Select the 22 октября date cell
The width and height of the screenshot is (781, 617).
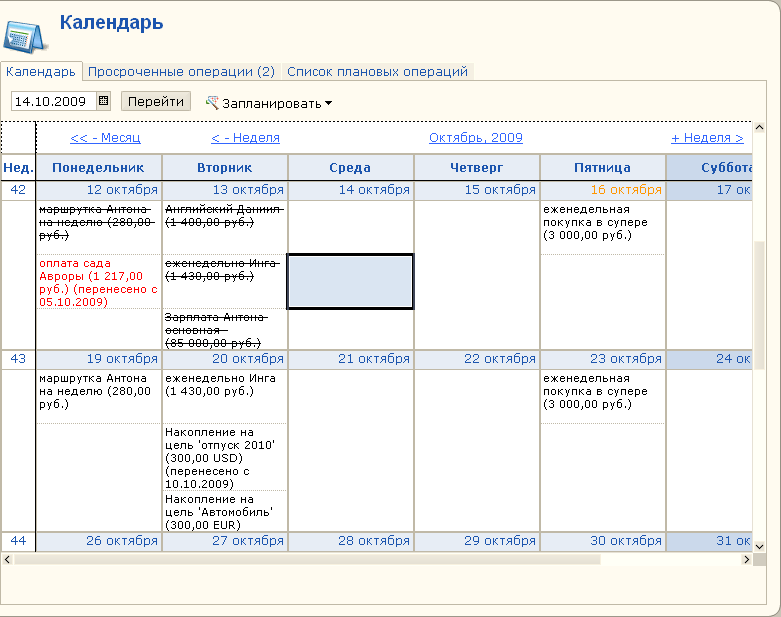477,359
